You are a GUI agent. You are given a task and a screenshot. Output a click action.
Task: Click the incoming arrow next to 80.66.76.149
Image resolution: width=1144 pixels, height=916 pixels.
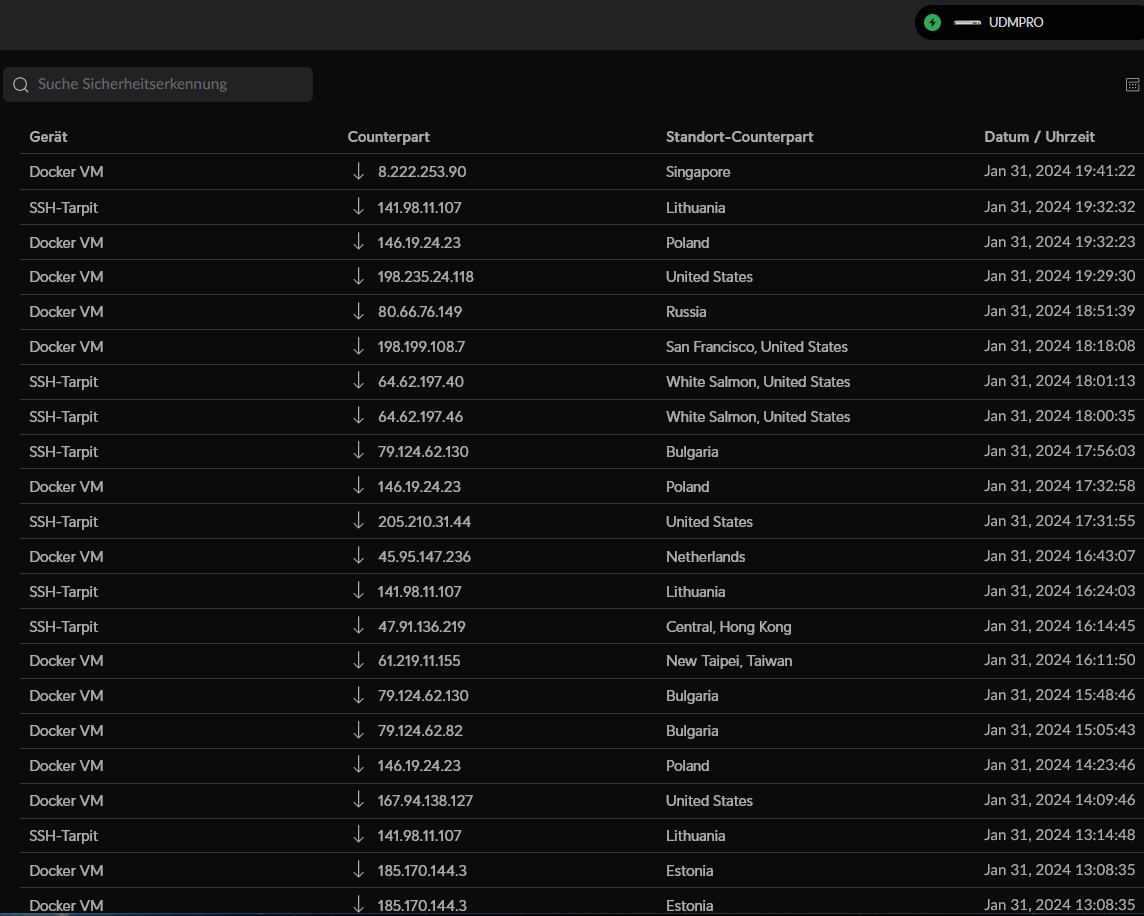pos(358,312)
